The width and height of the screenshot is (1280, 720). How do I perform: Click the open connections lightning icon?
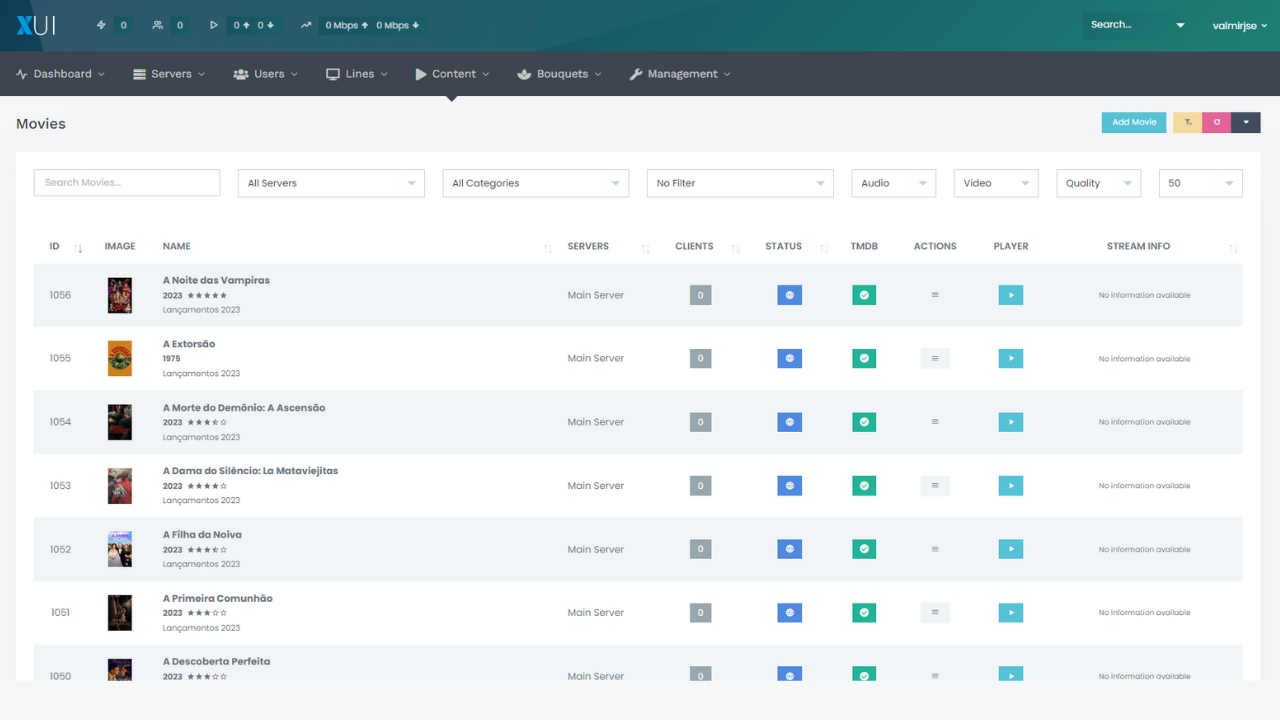pyautogui.click(x=101, y=25)
